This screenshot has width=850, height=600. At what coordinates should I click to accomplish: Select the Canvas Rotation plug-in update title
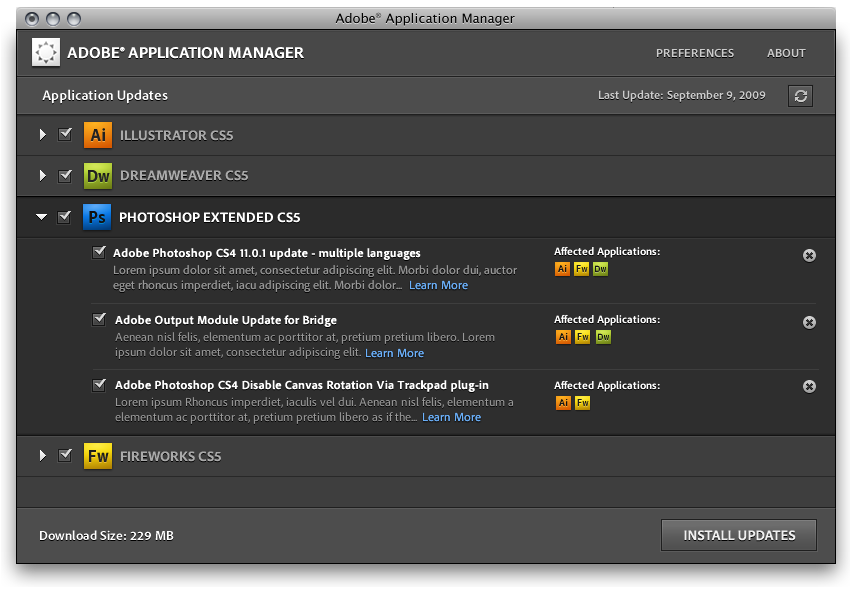(x=302, y=385)
